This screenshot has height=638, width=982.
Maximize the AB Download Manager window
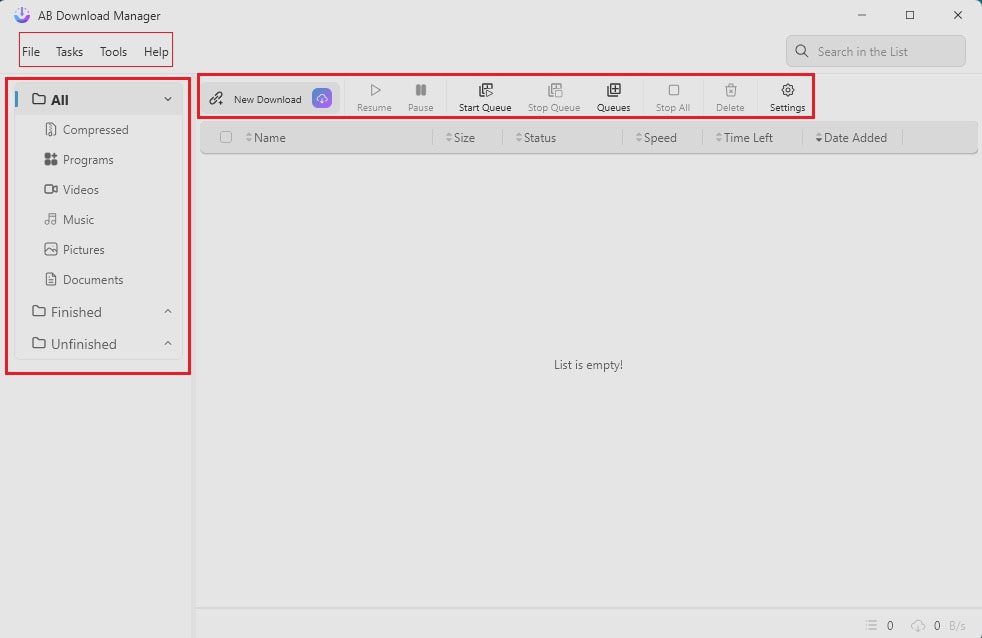[x=910, y=14]
